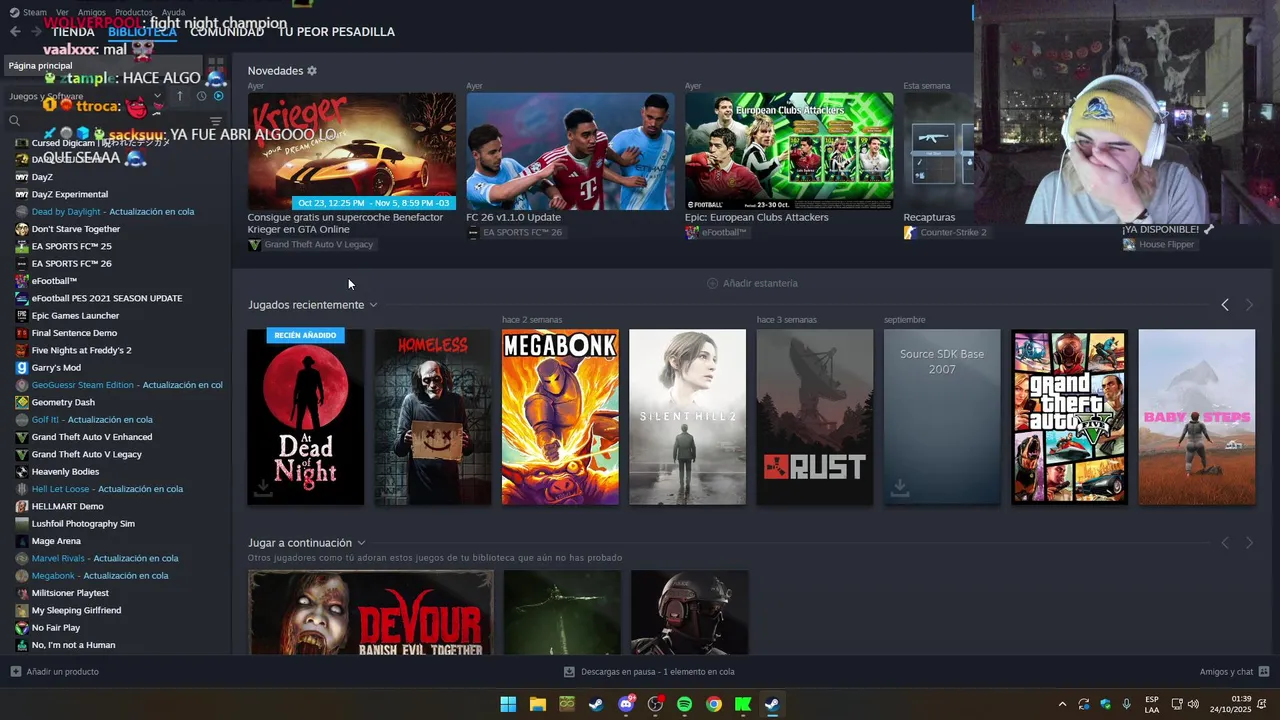Switch to the COMUNIDAD tab
Image resolution: width=1280 pixels, height=720 pixels.
tap(227, 32)
